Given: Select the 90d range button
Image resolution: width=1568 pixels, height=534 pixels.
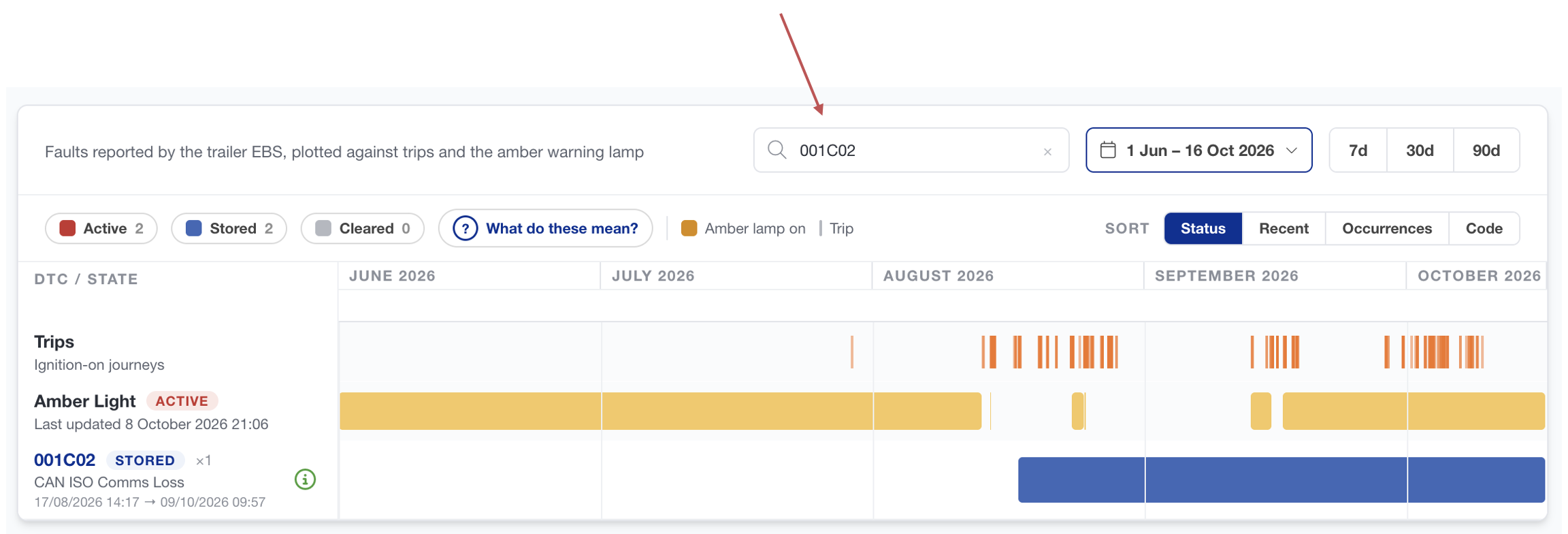Looking at the screenshot, I should coord(1486,150).
